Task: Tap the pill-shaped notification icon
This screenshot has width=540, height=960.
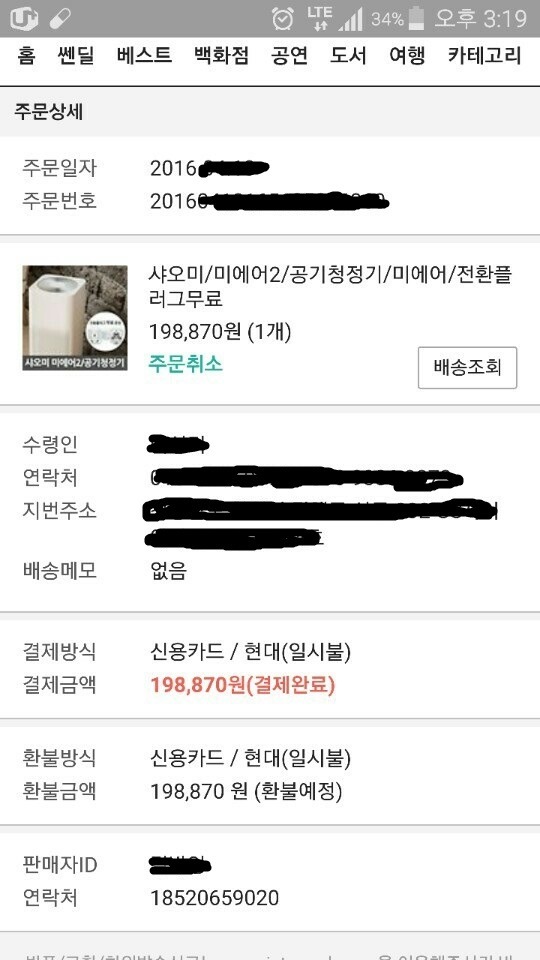Action: pos(60,18)
